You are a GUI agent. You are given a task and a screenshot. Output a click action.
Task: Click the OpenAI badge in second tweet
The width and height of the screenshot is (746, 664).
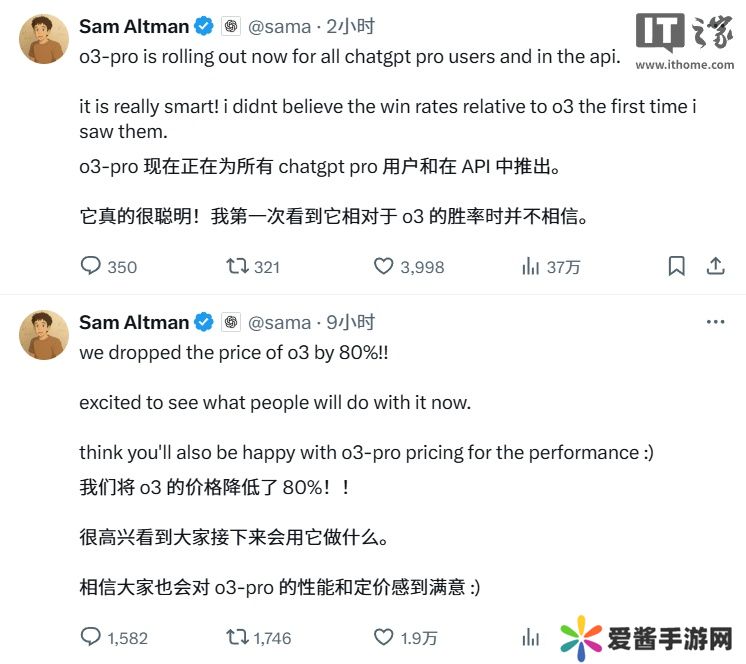[x=231, y=322]
